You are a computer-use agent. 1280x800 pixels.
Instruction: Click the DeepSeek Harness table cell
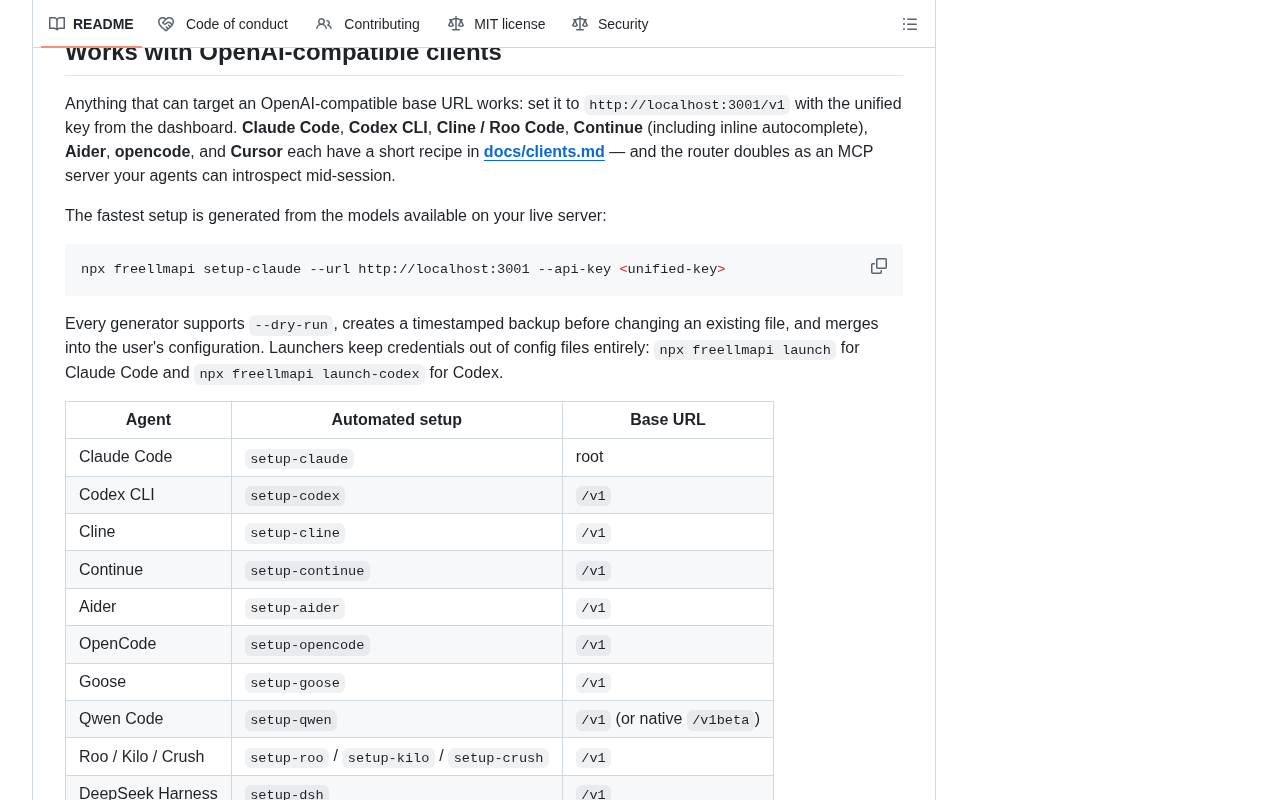[148, 789]
